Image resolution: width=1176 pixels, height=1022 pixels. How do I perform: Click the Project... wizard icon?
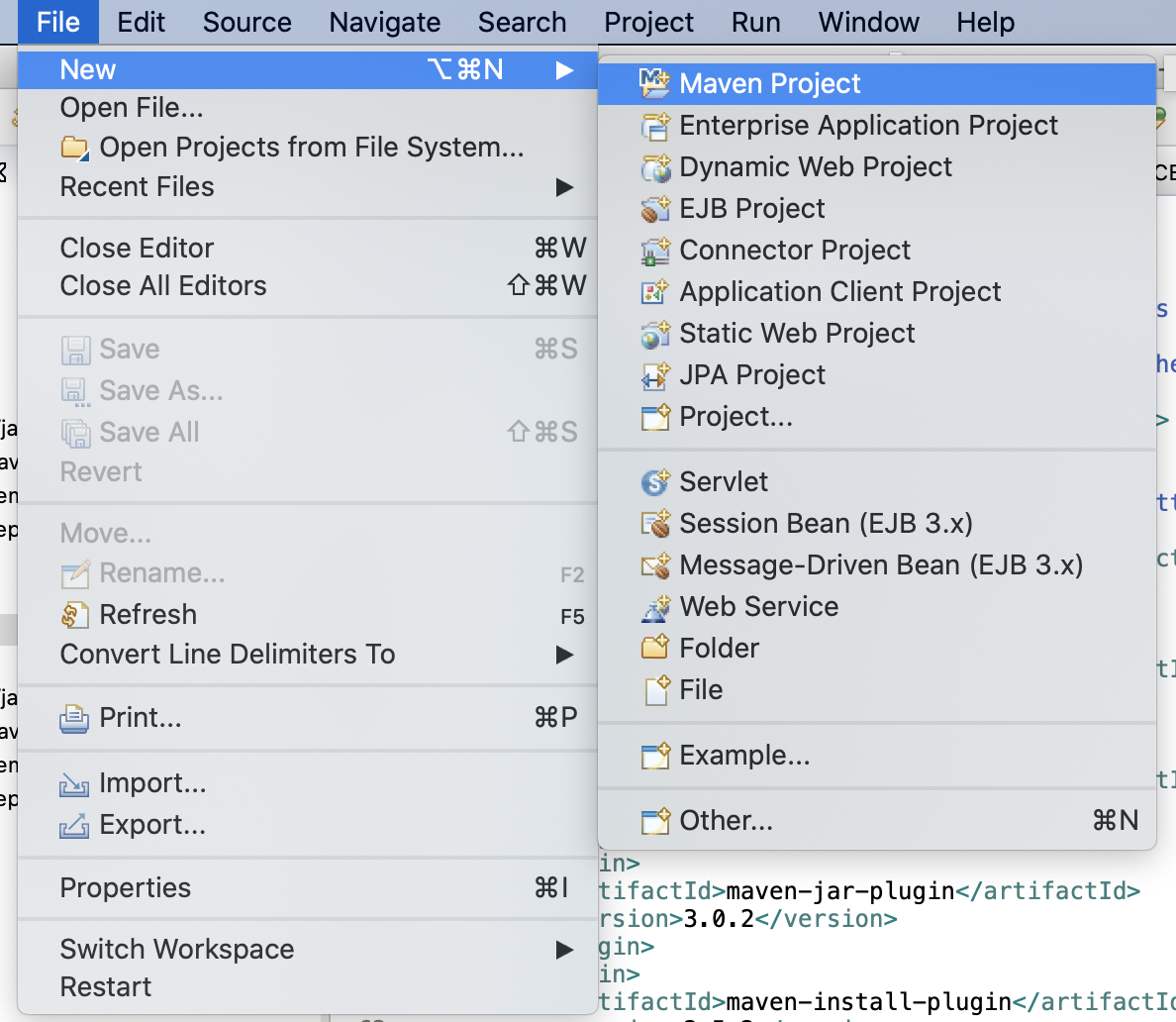(654, 417)
